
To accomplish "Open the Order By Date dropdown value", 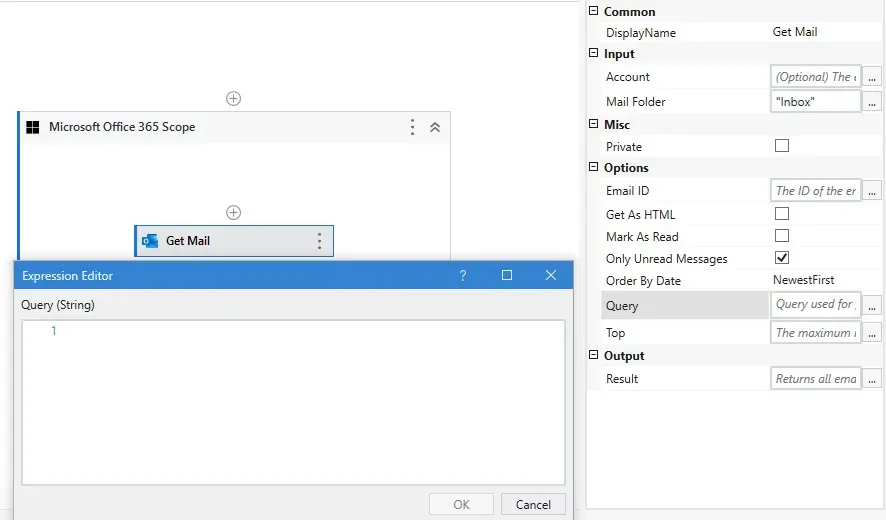I will (804, 280).
